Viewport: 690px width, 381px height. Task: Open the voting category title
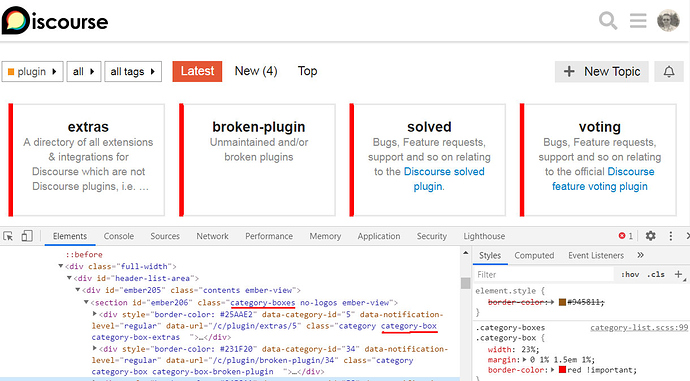599,127
